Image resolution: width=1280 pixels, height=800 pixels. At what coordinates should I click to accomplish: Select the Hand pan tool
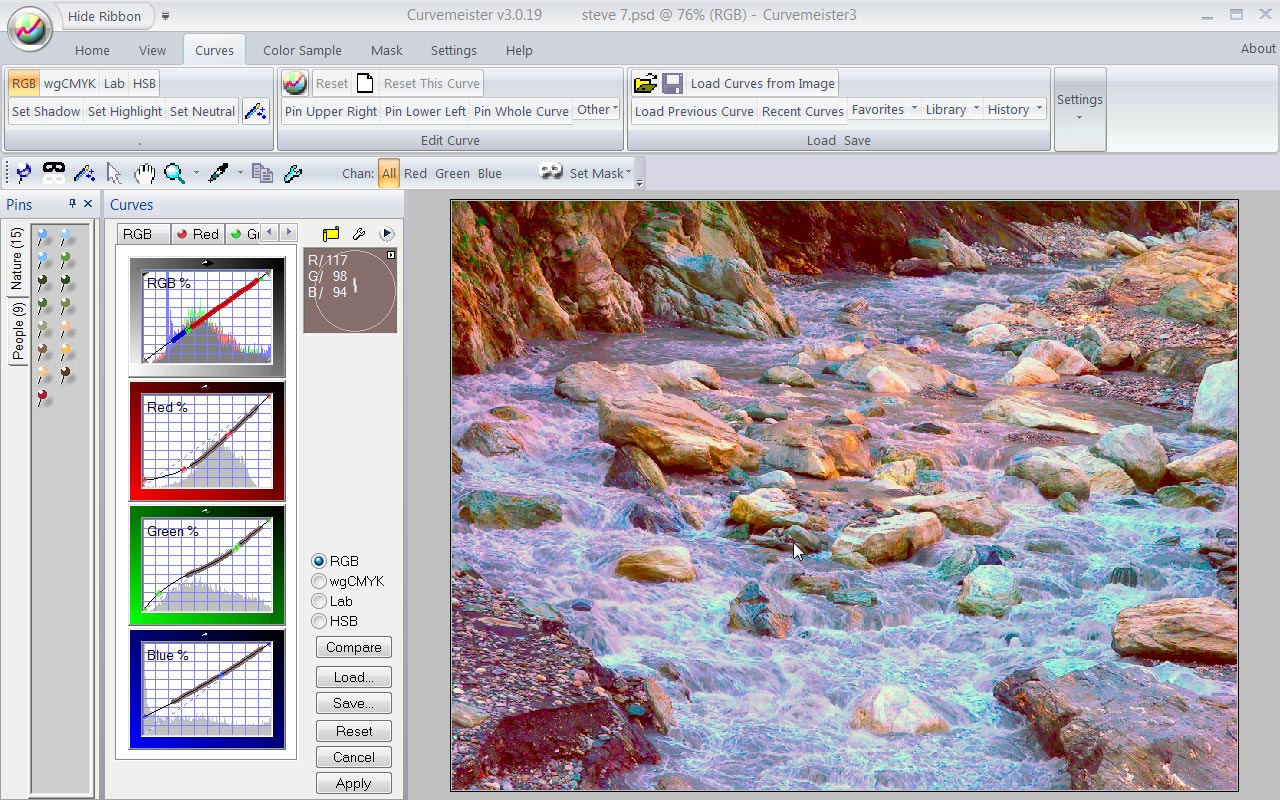[x=145, y=173]
